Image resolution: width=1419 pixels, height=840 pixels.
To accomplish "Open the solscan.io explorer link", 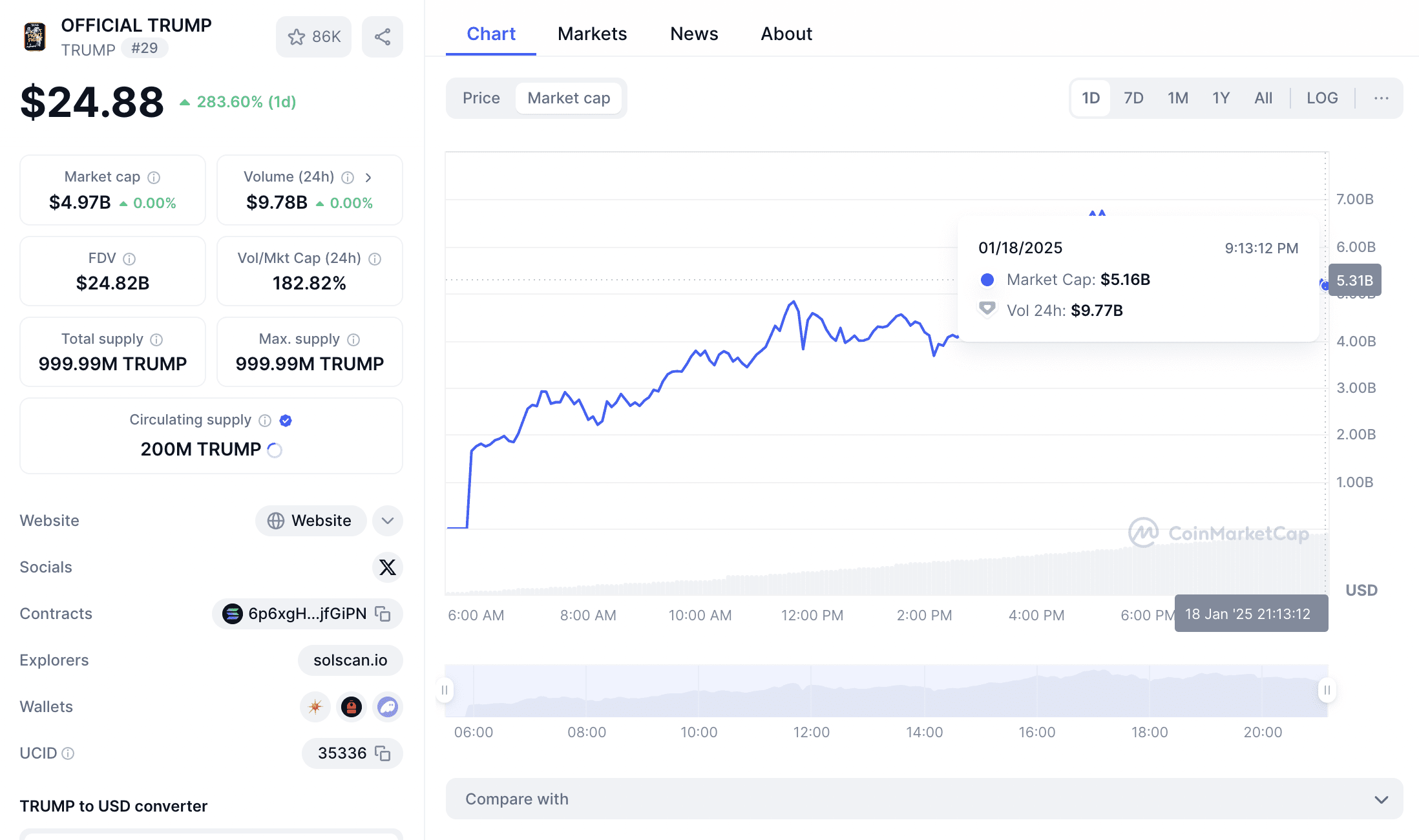I will 350,660.
